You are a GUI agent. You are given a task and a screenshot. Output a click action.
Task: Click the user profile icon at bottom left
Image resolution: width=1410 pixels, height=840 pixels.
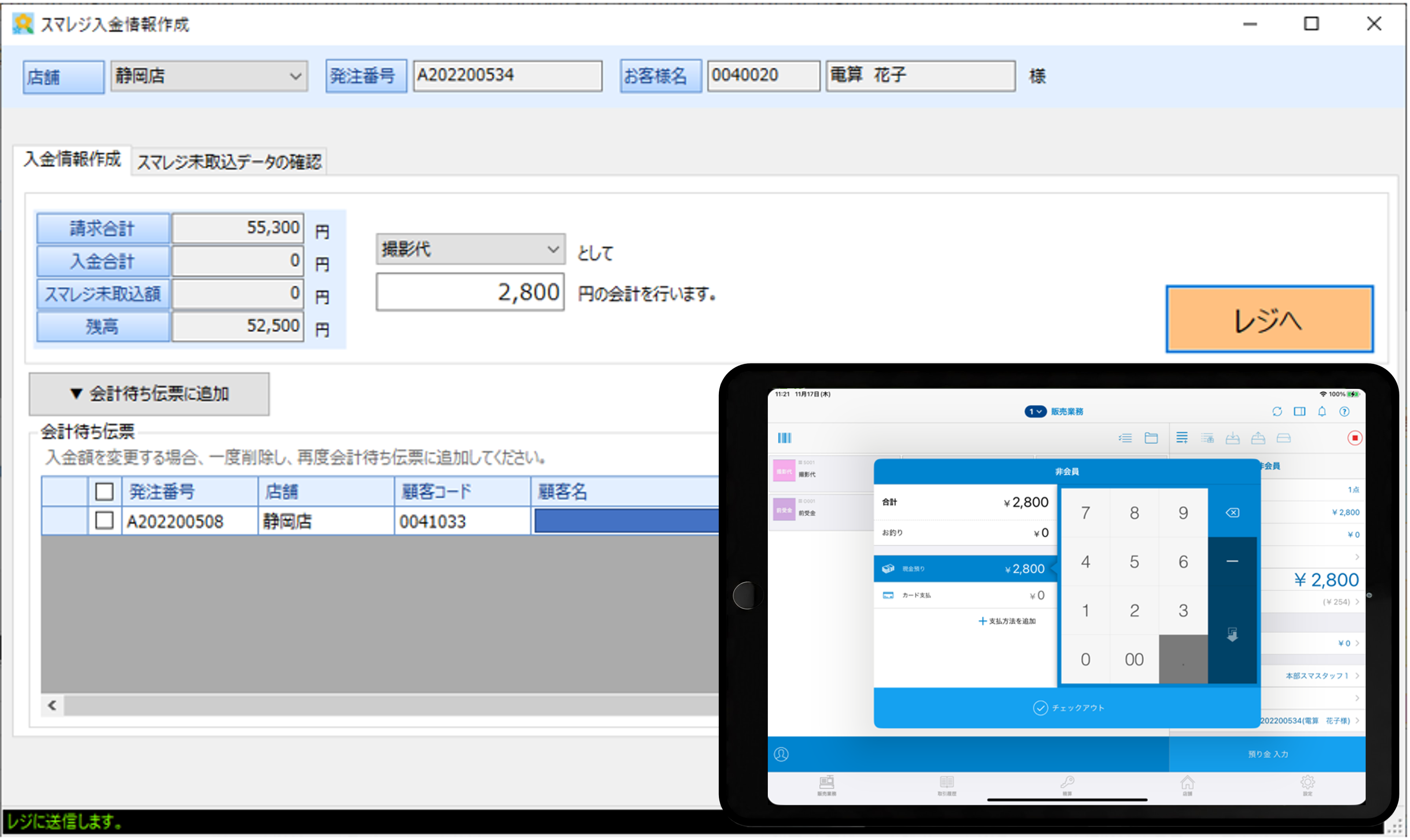(781, 754)
